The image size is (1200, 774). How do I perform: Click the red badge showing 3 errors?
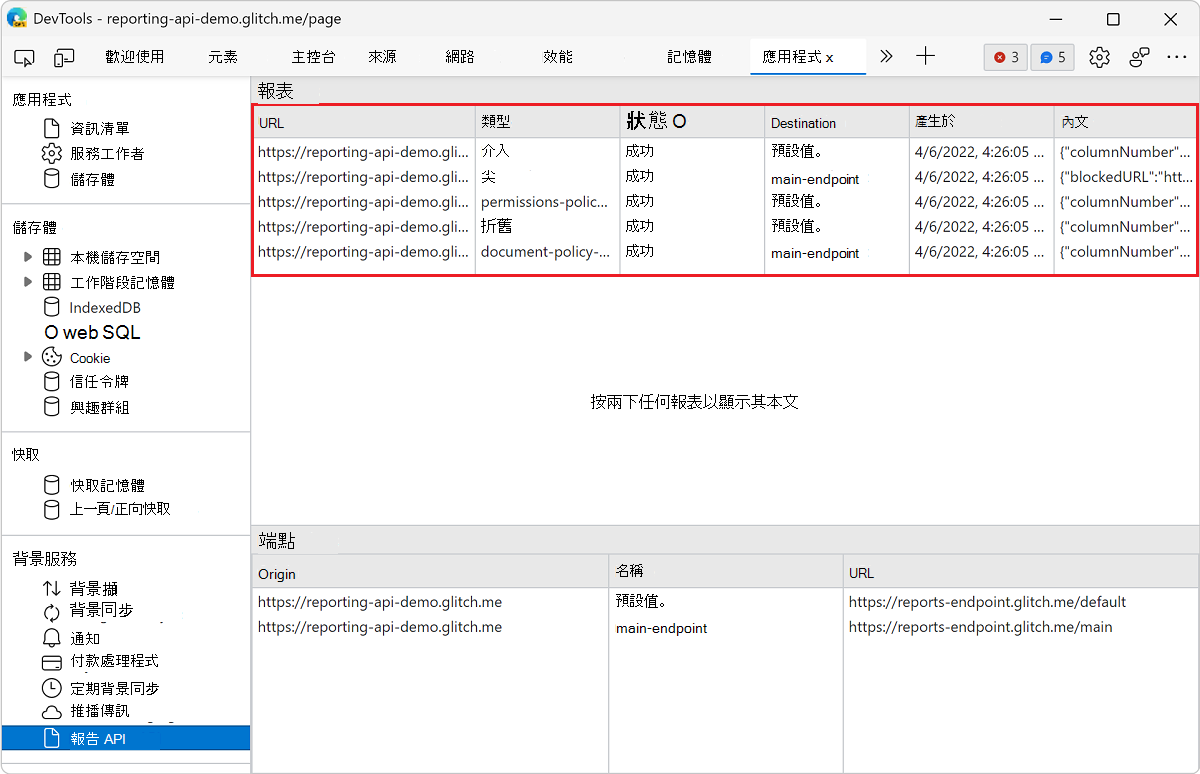click(1005, 57)
